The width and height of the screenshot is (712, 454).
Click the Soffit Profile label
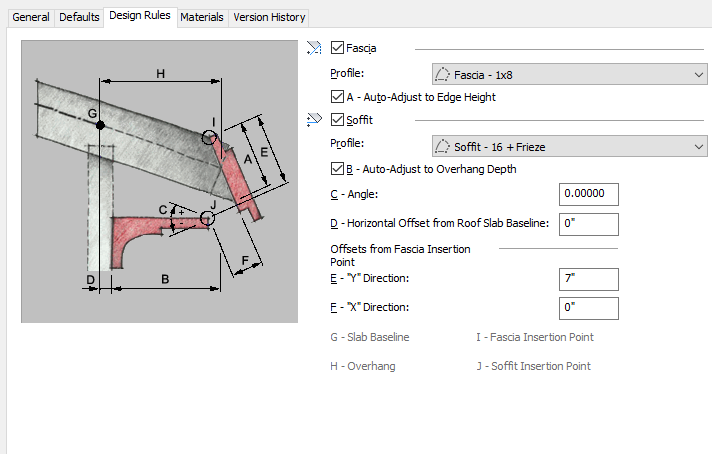tap(347, 143)
